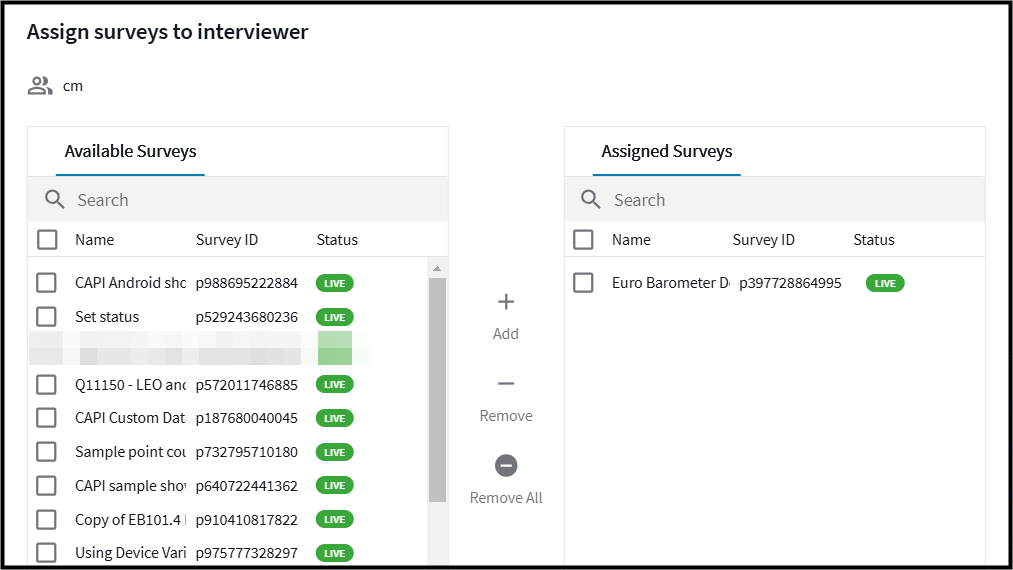Click available Status column header
The width and height of the screenshot is (1013, 570).
337,240
